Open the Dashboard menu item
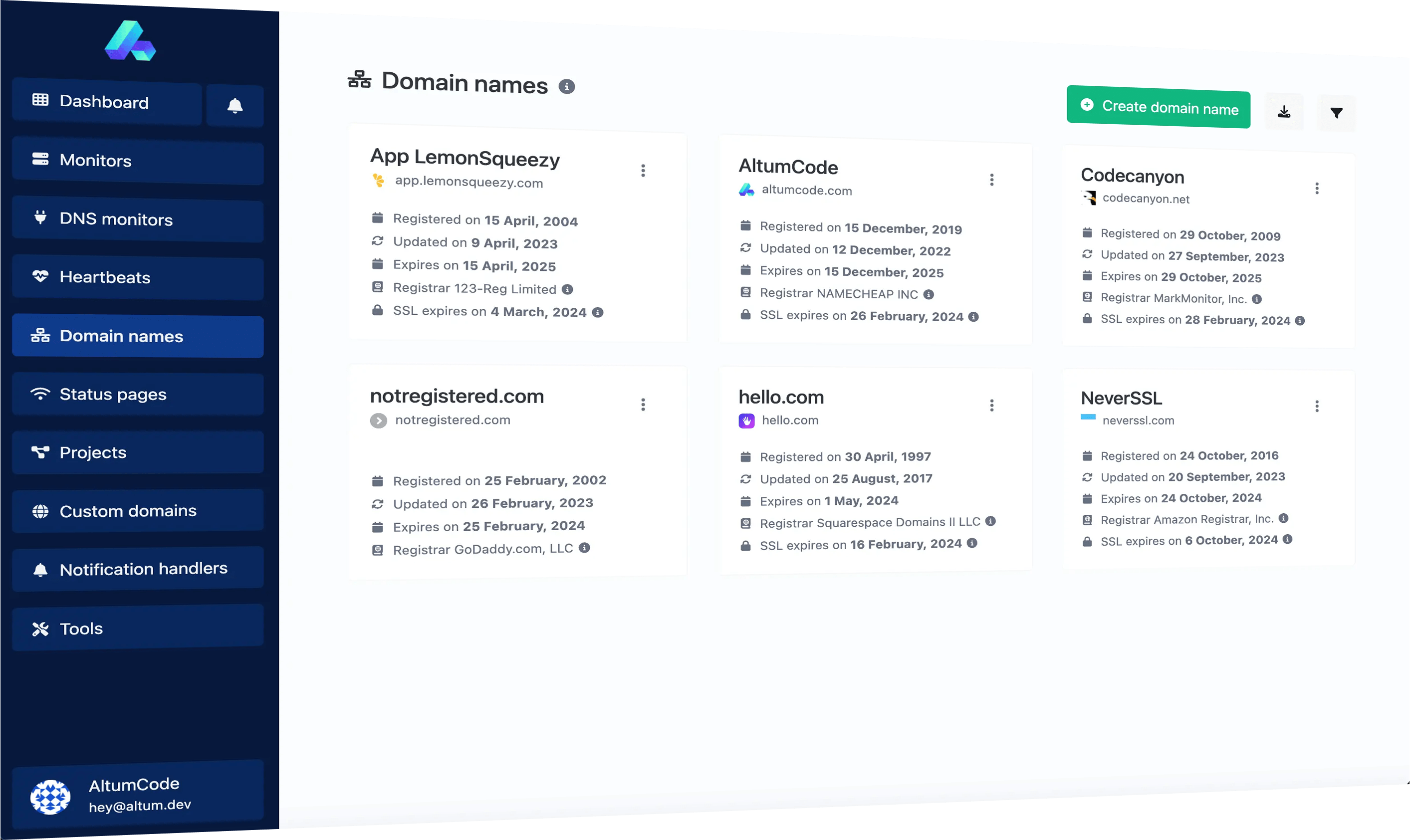This screenshot has height=840, width=1410. pos(107,102)
